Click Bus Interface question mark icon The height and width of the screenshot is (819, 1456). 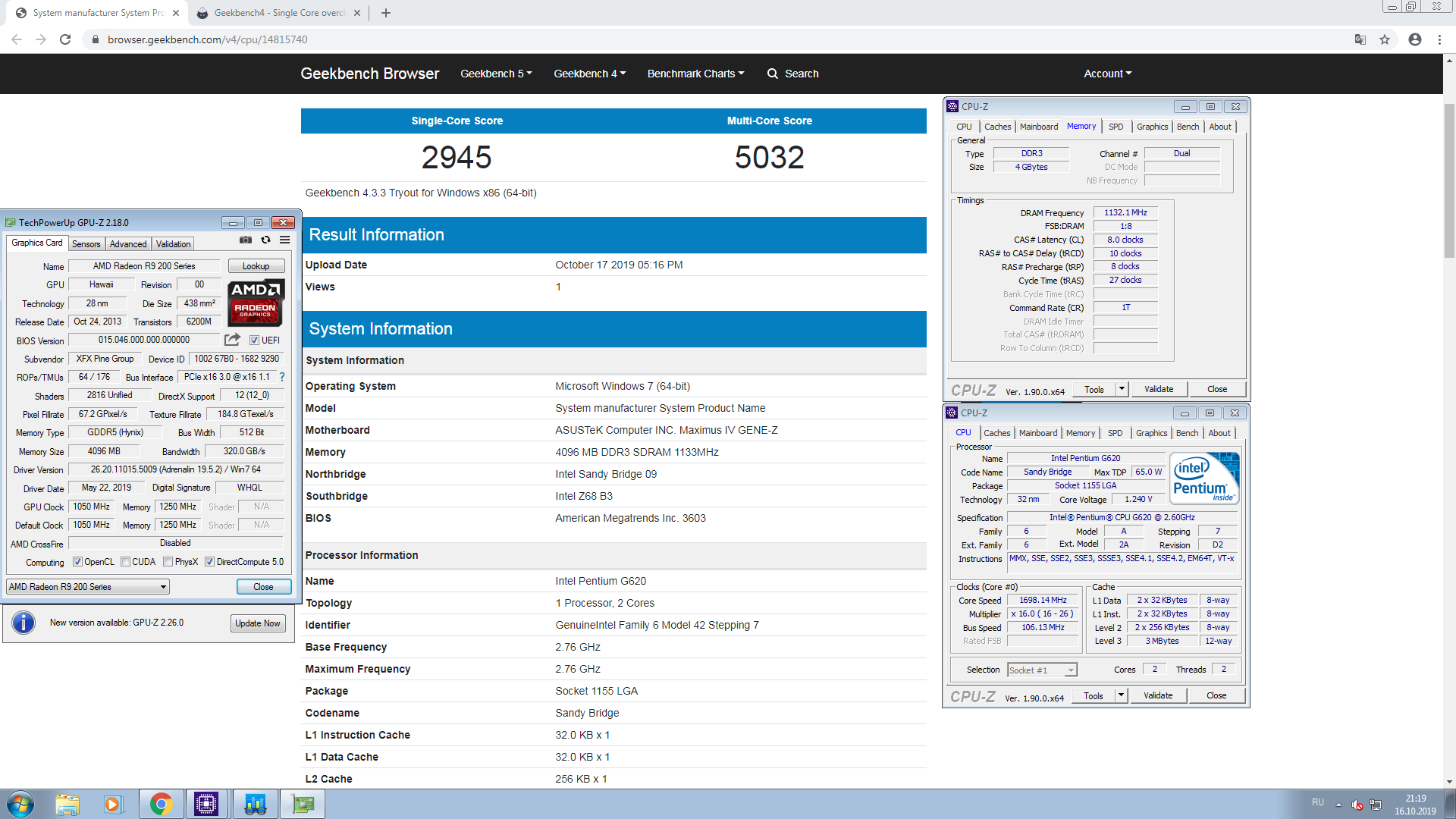282,377
